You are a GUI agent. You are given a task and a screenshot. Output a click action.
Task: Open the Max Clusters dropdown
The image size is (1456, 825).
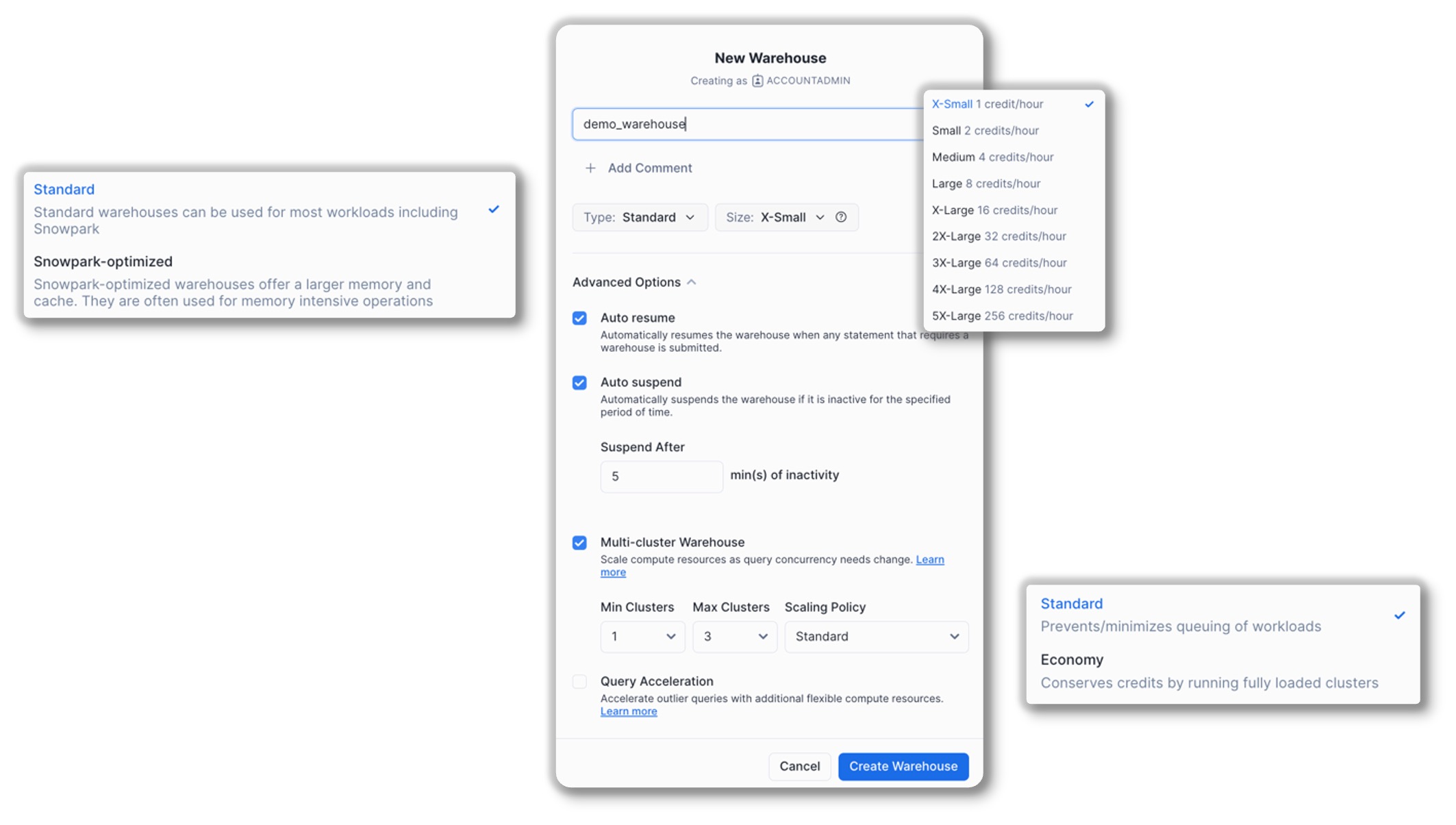[734, 637]
